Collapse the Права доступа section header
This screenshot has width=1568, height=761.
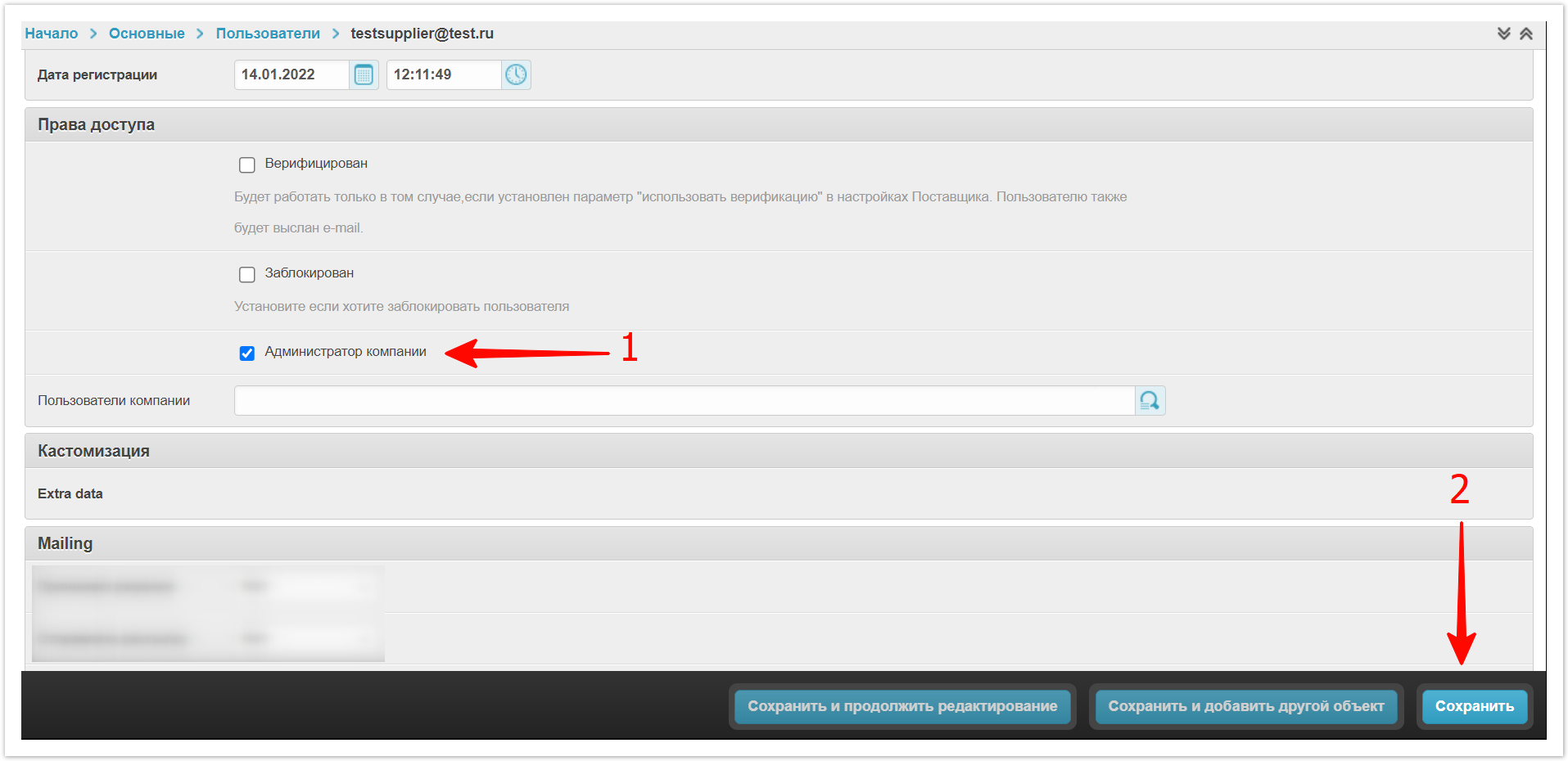[96, 125]
